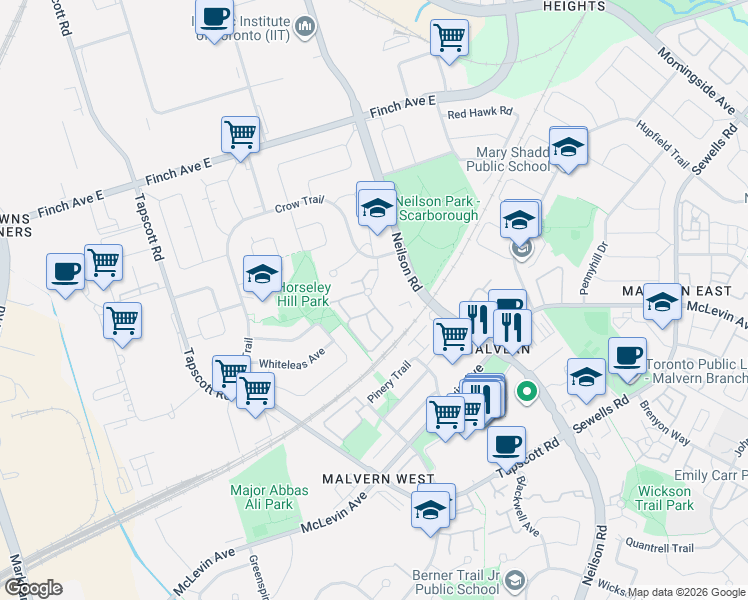The height and width of the screenshot is (600, 748).
Task: Select the cafe marker near Finch Ave E west edge
Action: pos(65,272)
